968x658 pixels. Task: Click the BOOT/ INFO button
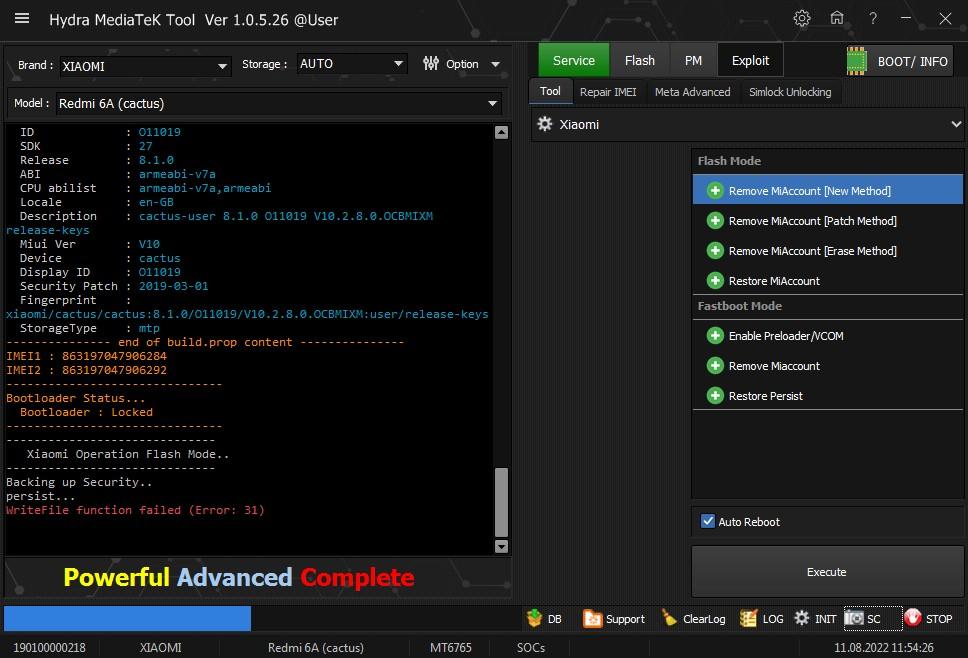tap(898, 61)
